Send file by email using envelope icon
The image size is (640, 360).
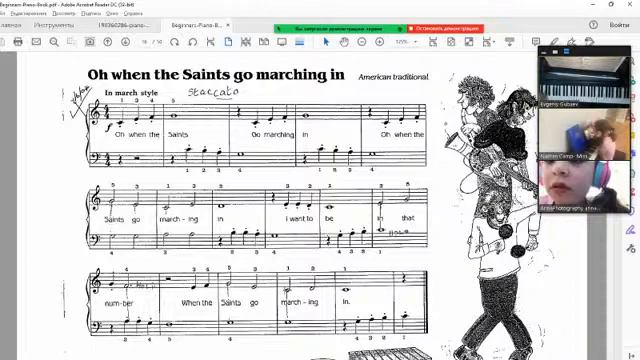point(36,42)
